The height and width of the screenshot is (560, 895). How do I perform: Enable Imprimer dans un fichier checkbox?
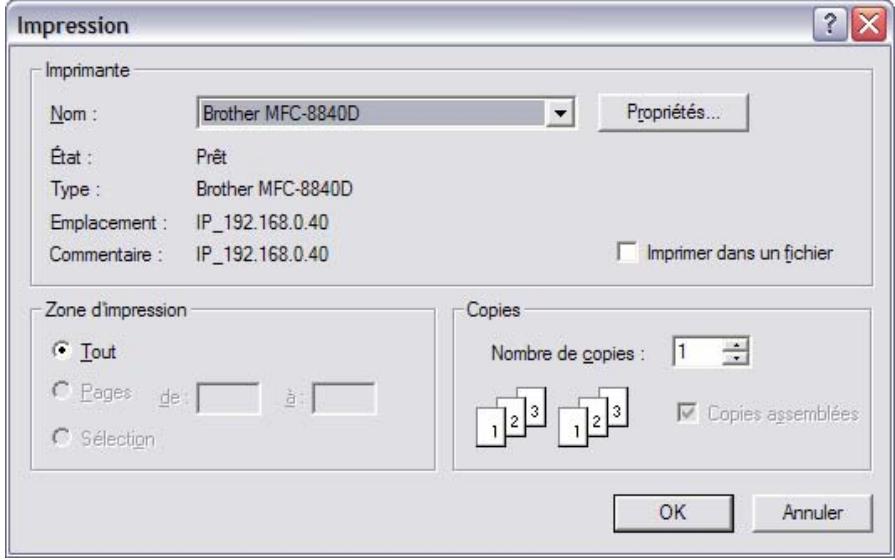click(x=627, y=252)
